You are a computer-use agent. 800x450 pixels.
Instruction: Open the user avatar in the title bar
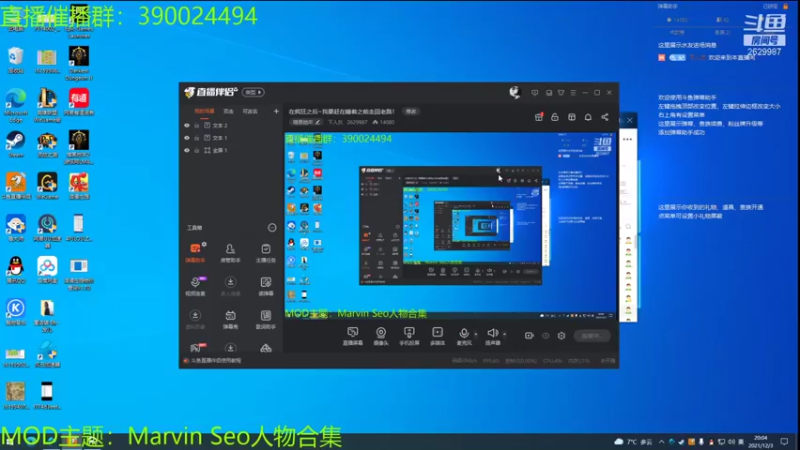click(514, 92)
